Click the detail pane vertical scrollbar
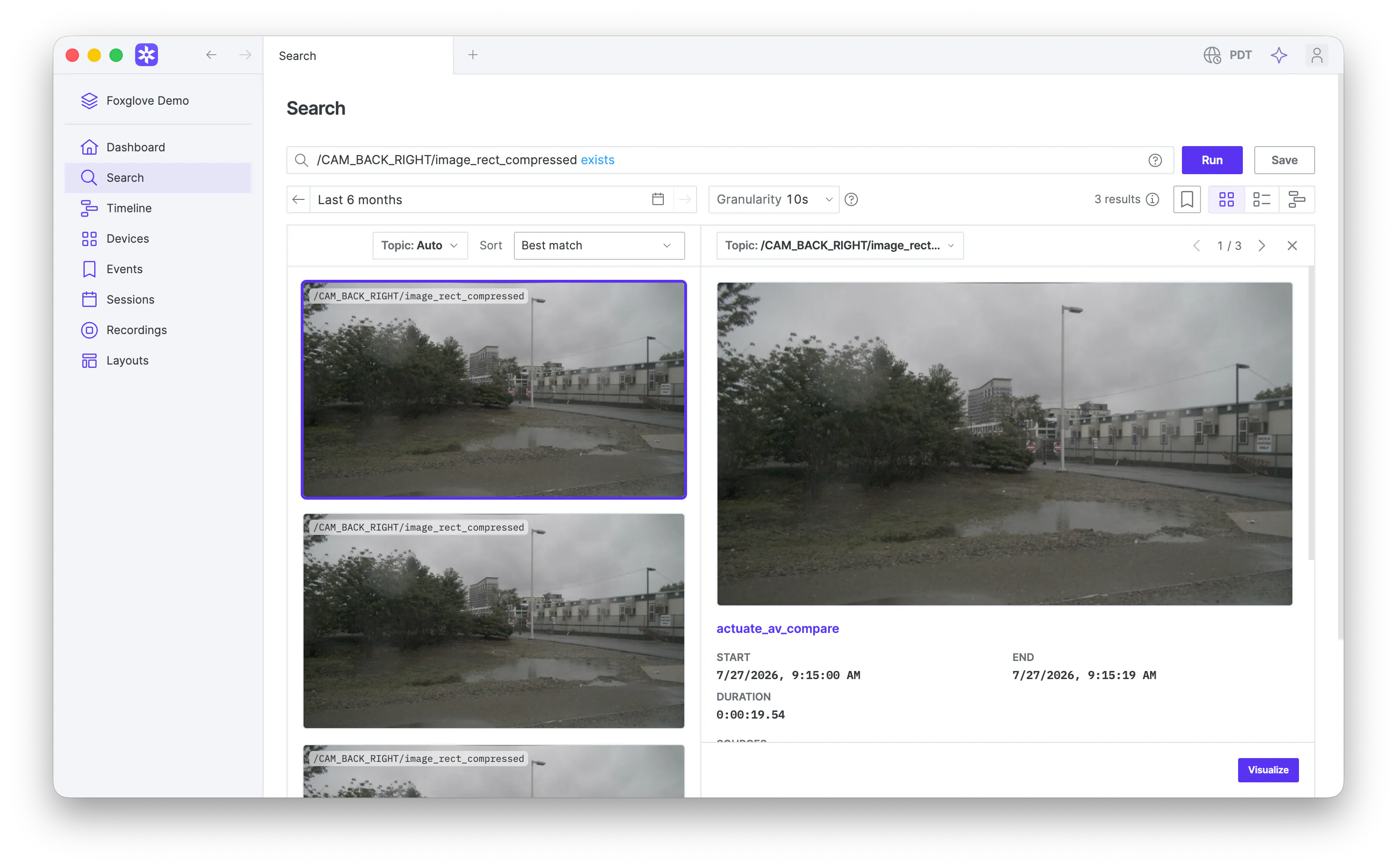The height and width of the screenshot is (868, 1397). click(1311, 414)
